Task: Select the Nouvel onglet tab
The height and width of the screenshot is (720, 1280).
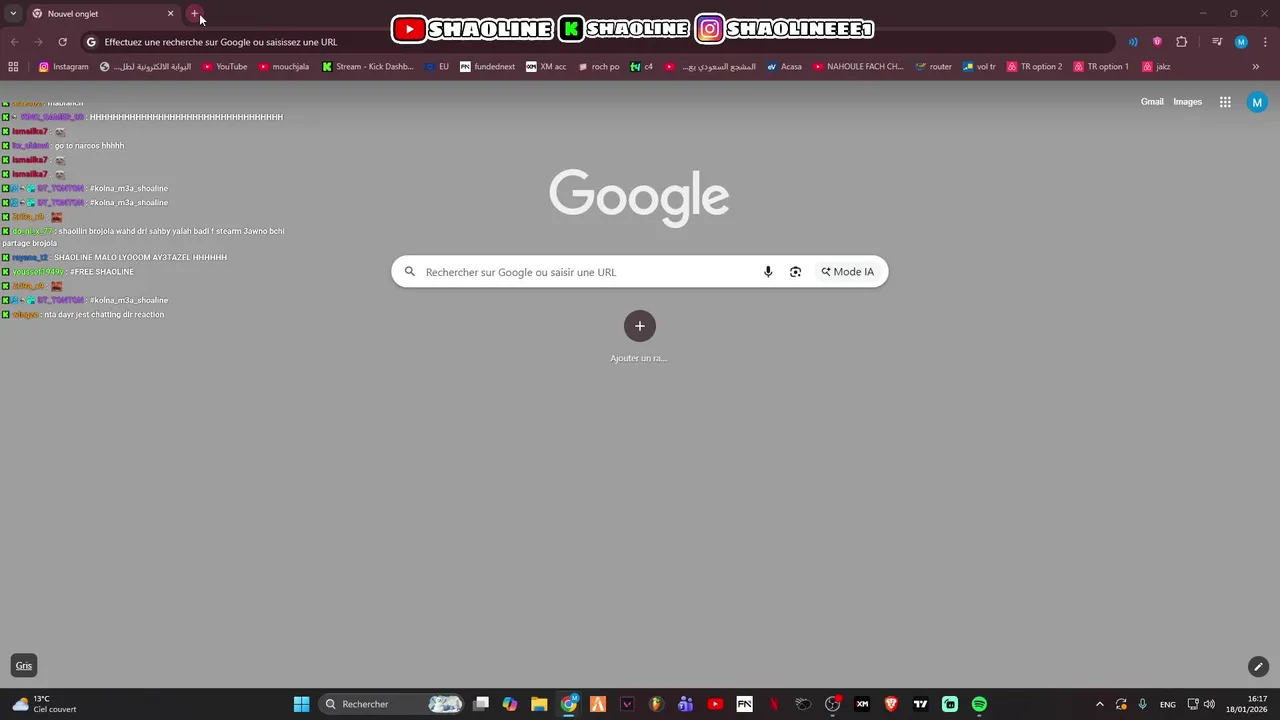Action: point(103,14)
